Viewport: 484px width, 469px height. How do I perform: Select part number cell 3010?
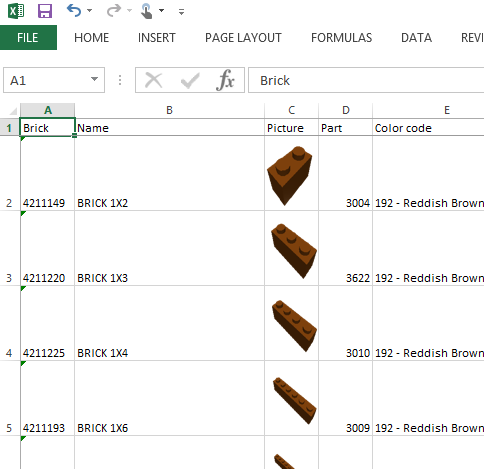[346, 323]
